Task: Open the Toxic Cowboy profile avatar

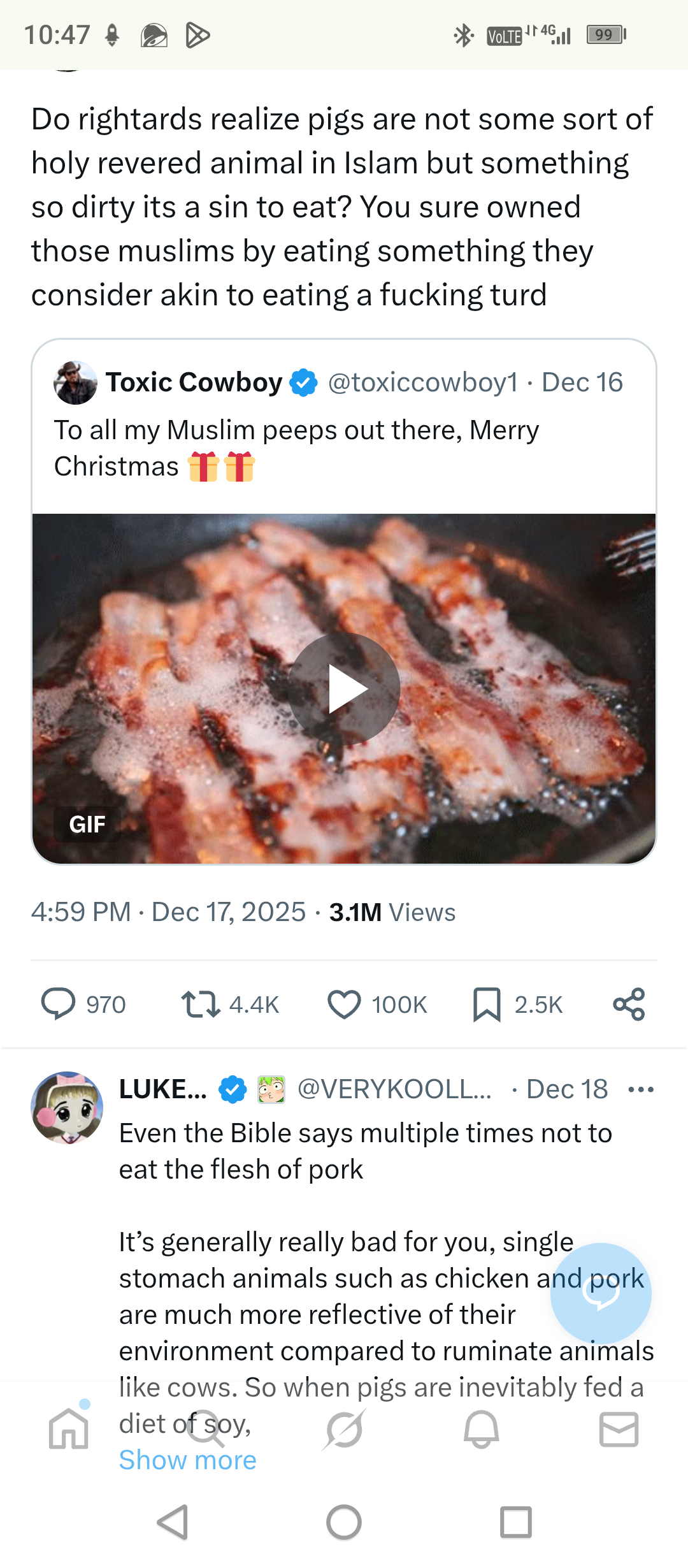Action: pos(75,383)
